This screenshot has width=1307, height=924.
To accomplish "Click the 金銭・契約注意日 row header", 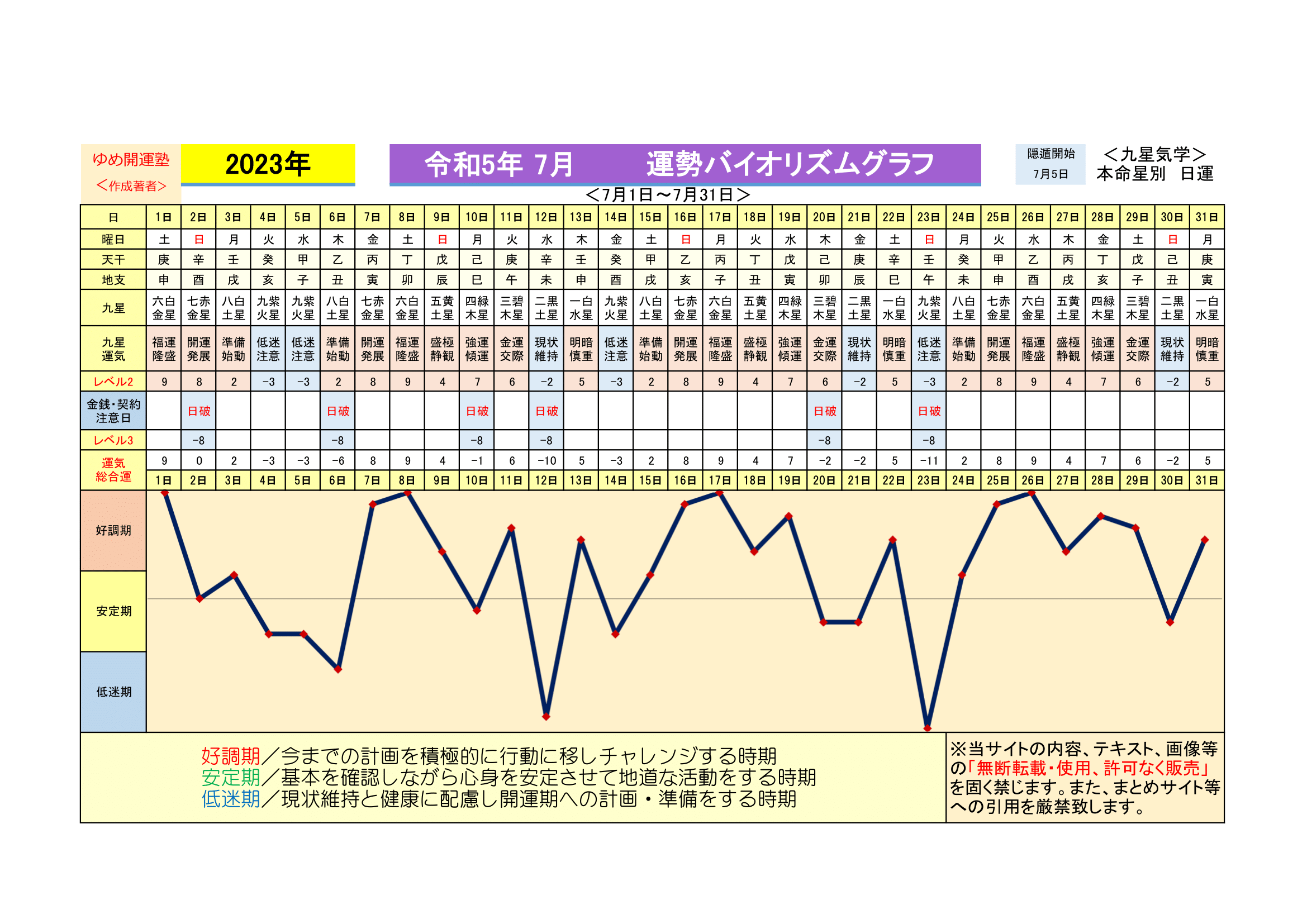I will (x=113, y=411).
